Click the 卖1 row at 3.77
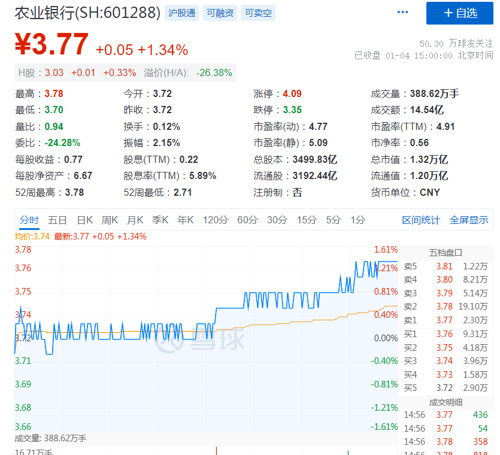 446,320
